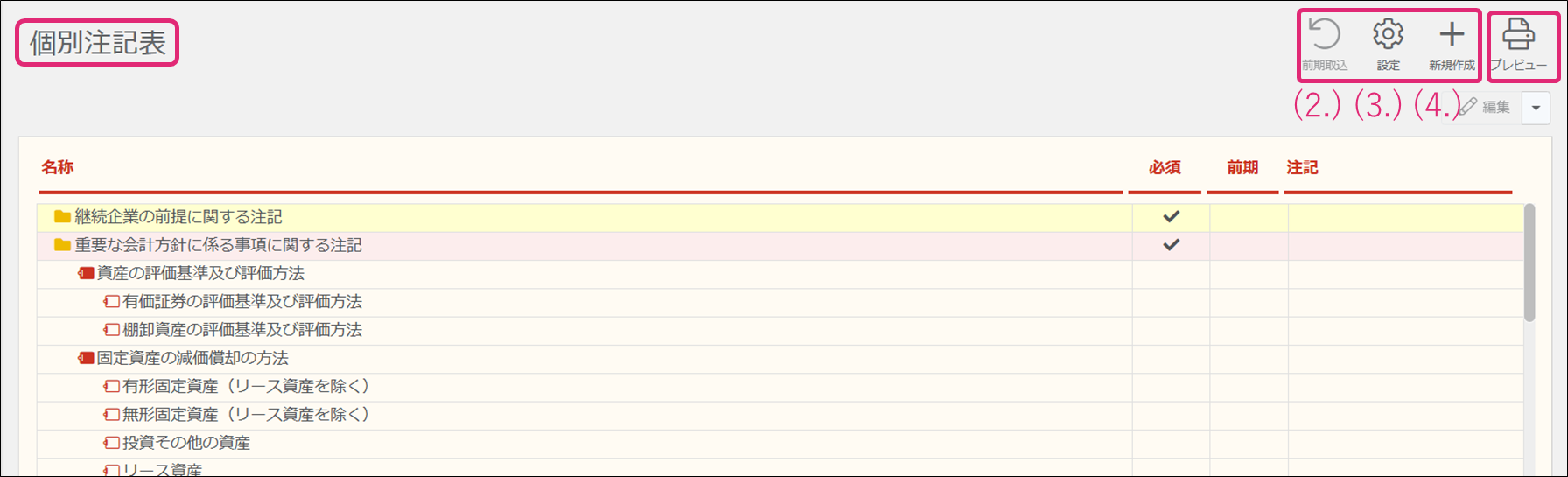
Task: Select 投資その他の資産 item
Action: pyautogui.click(x=186, y=443)
